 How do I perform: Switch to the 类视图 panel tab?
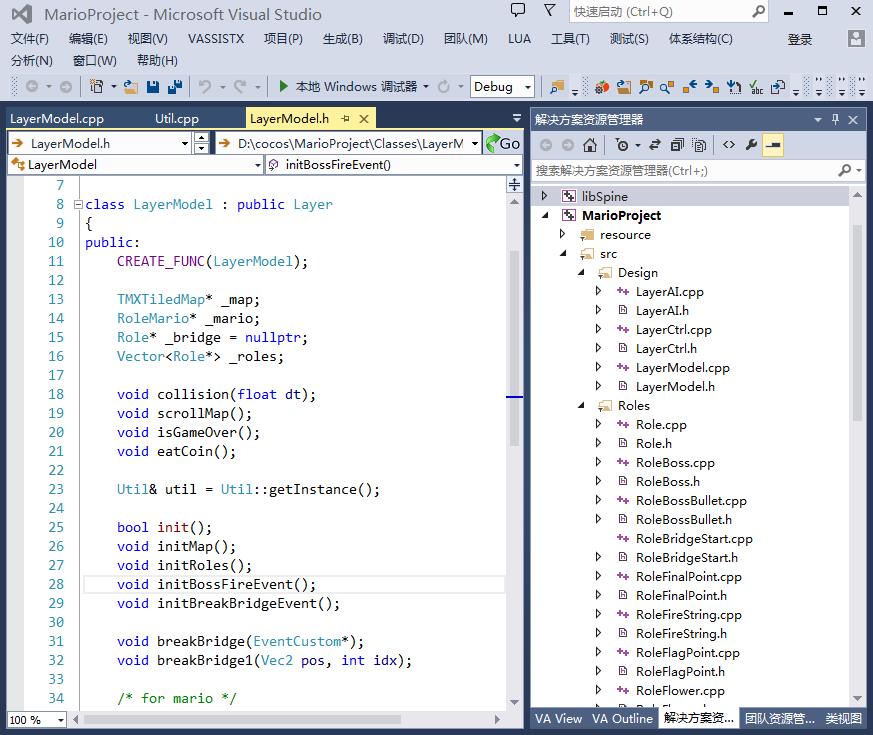coord(843,719)
